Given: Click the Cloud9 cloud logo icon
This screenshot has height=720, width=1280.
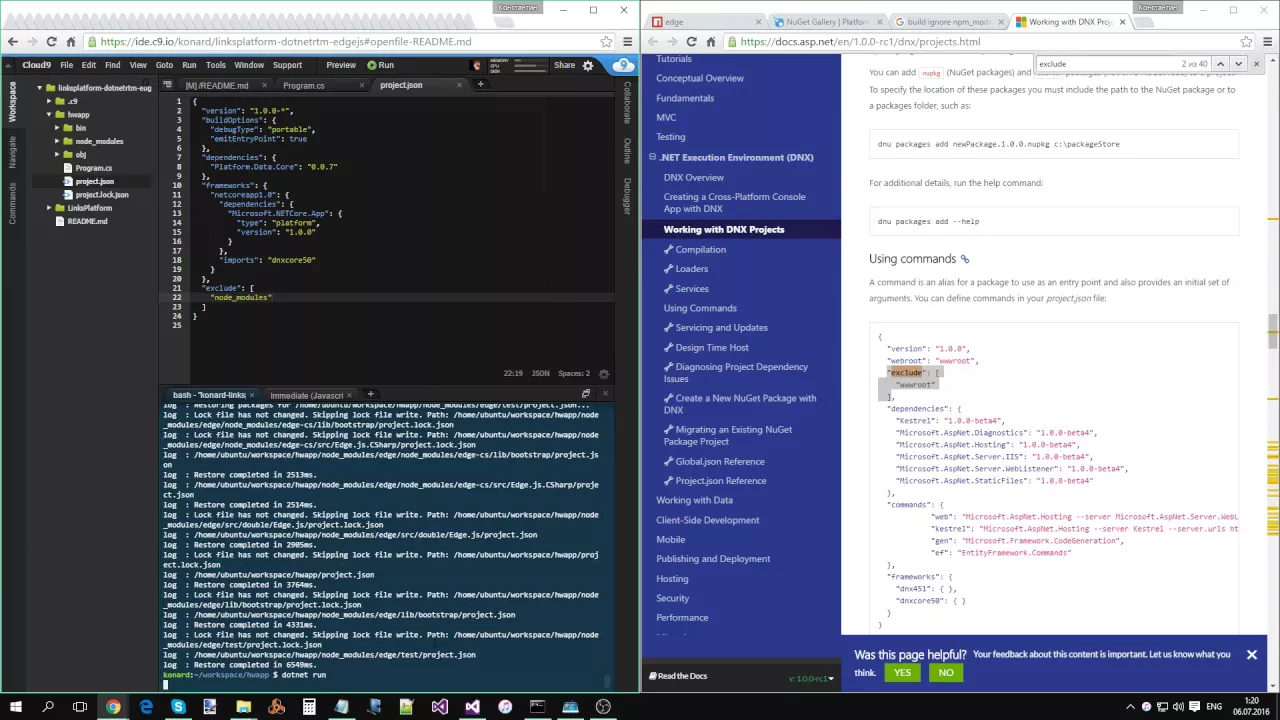Looking at the screenshot, I should pos(622,65).
